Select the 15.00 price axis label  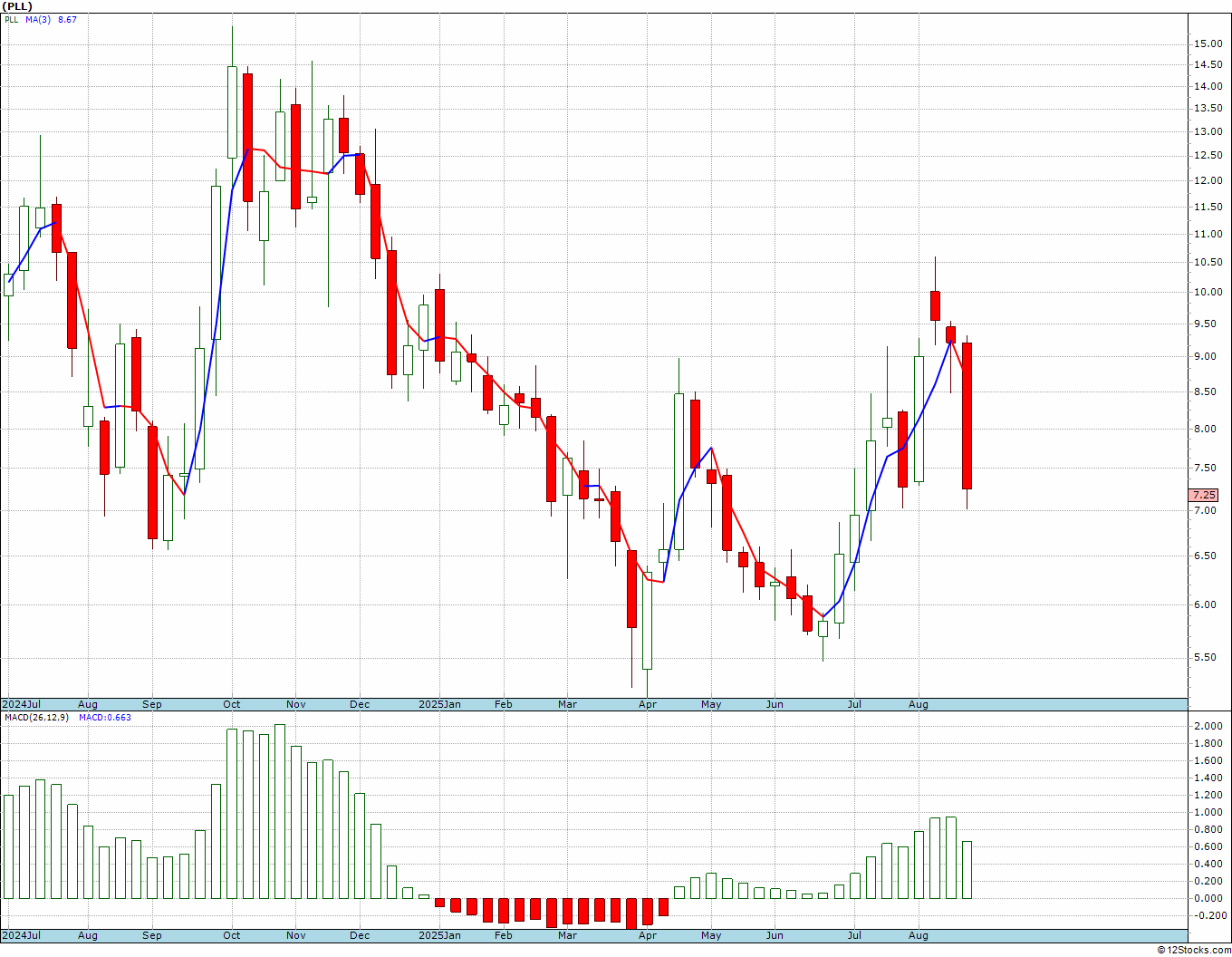[1207, 43]
